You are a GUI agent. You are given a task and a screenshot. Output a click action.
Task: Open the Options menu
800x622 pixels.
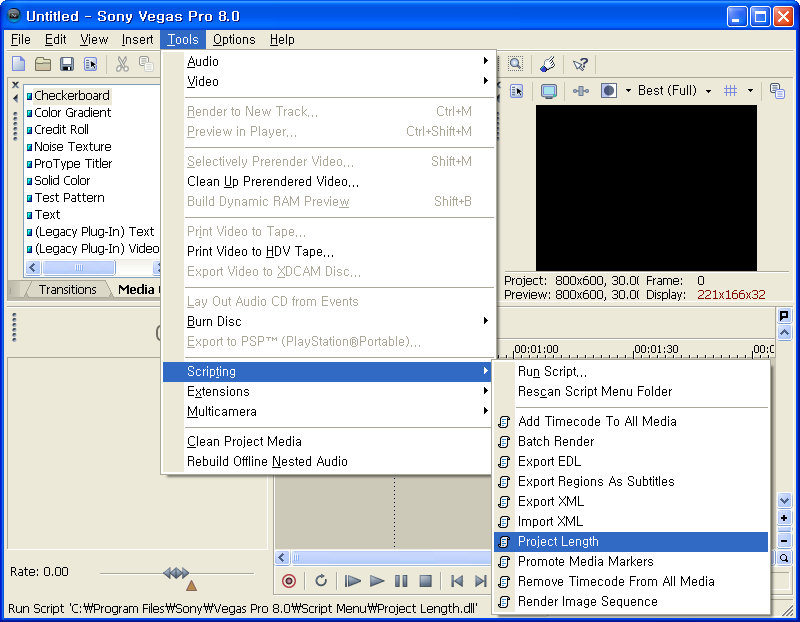(x=234, y=40)
